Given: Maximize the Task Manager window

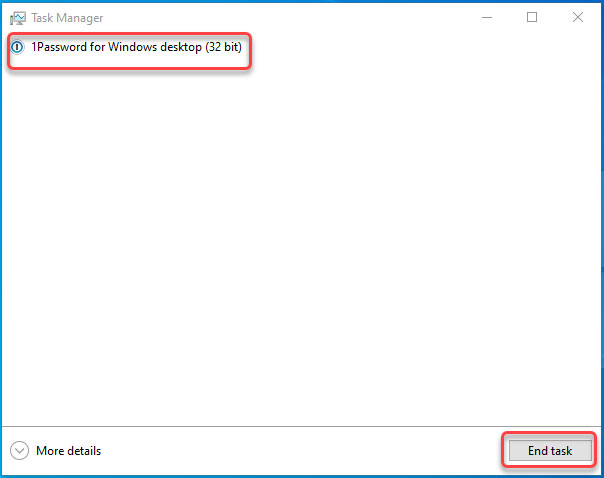Looking at the screenshot, I should click(x=532, y=17).
